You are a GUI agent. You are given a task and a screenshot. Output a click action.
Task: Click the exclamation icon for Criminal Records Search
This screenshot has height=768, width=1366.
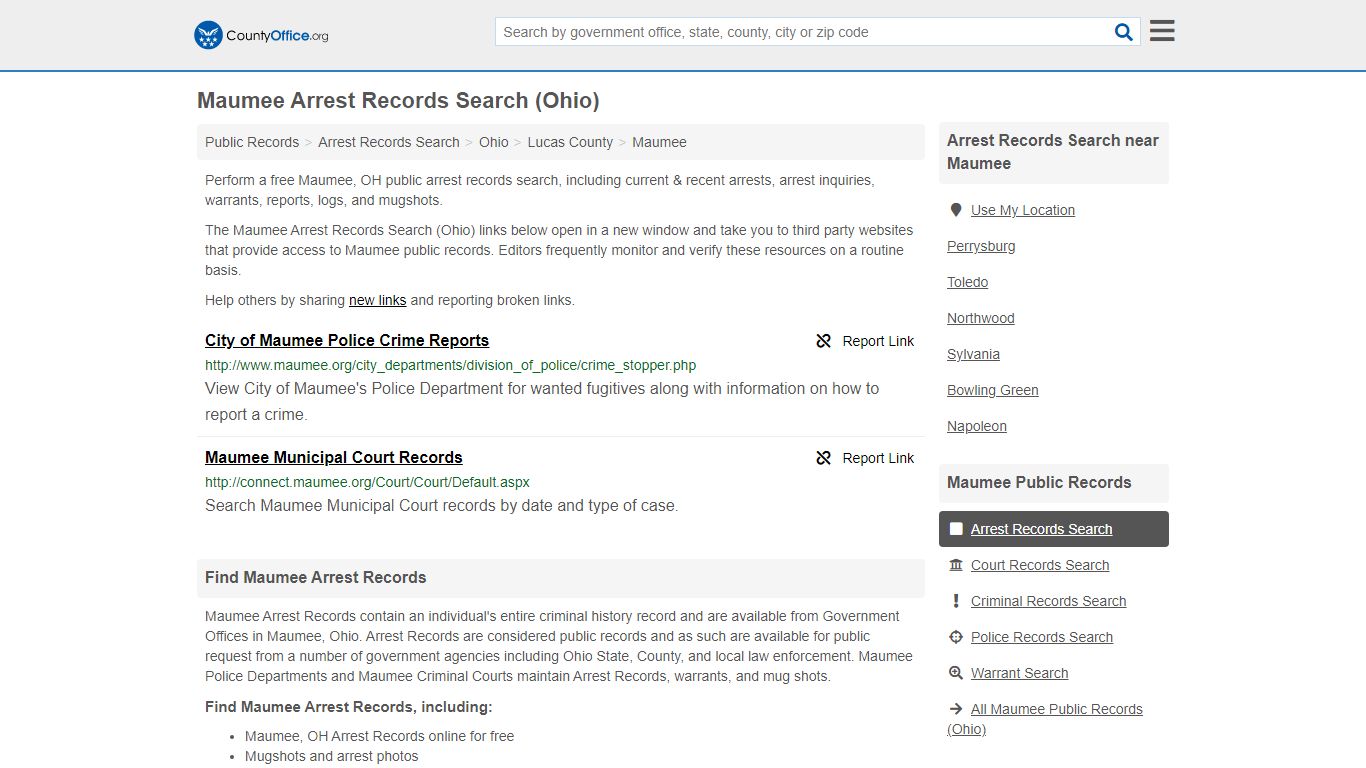[x=956, y=601]
